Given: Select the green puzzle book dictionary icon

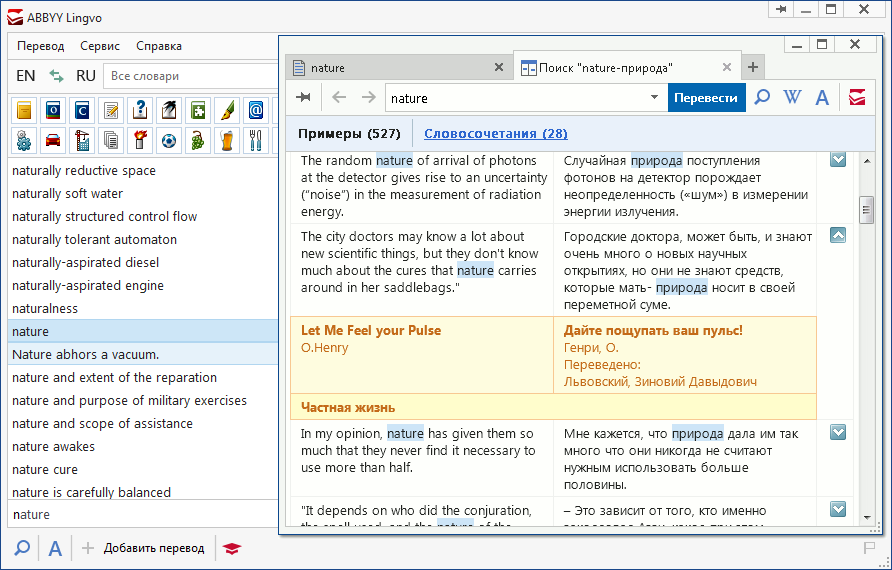Looking at the screenshot, I should click(198, 110).
